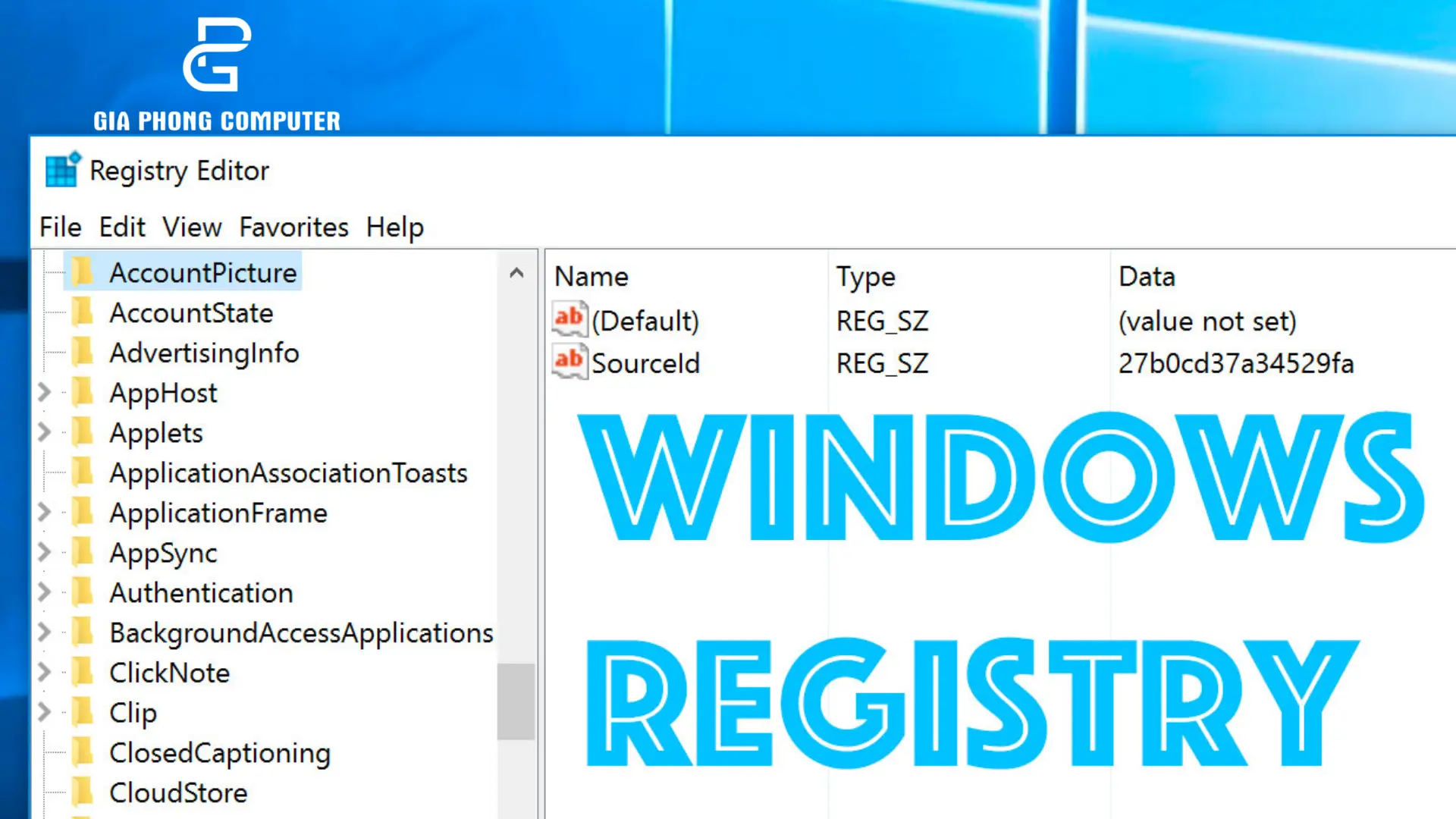Click the AccountPicture folder icon

coord(84,273)
